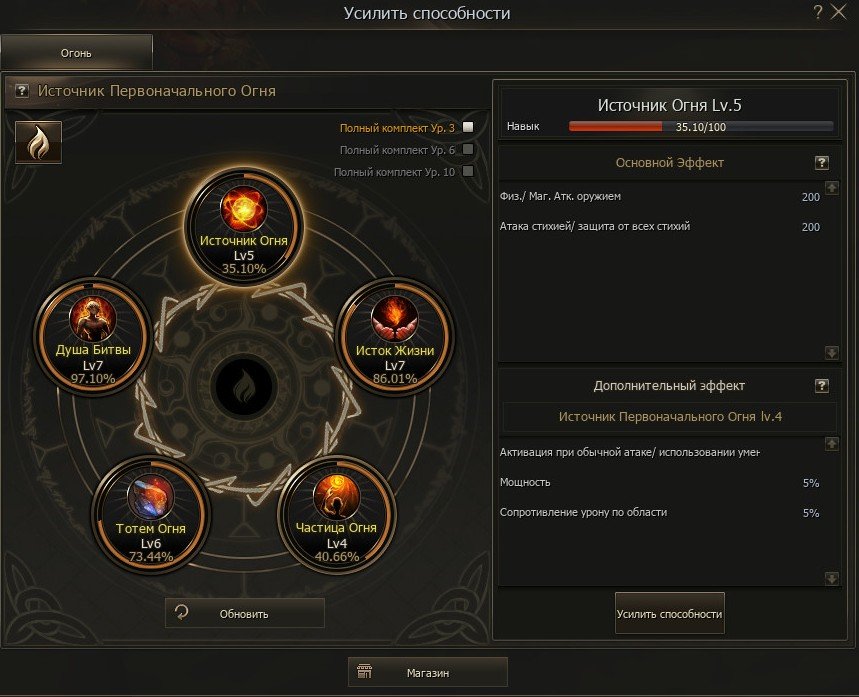
Task: Click the Навык progress bar 35.10/100
Action: tap(701, 127)
